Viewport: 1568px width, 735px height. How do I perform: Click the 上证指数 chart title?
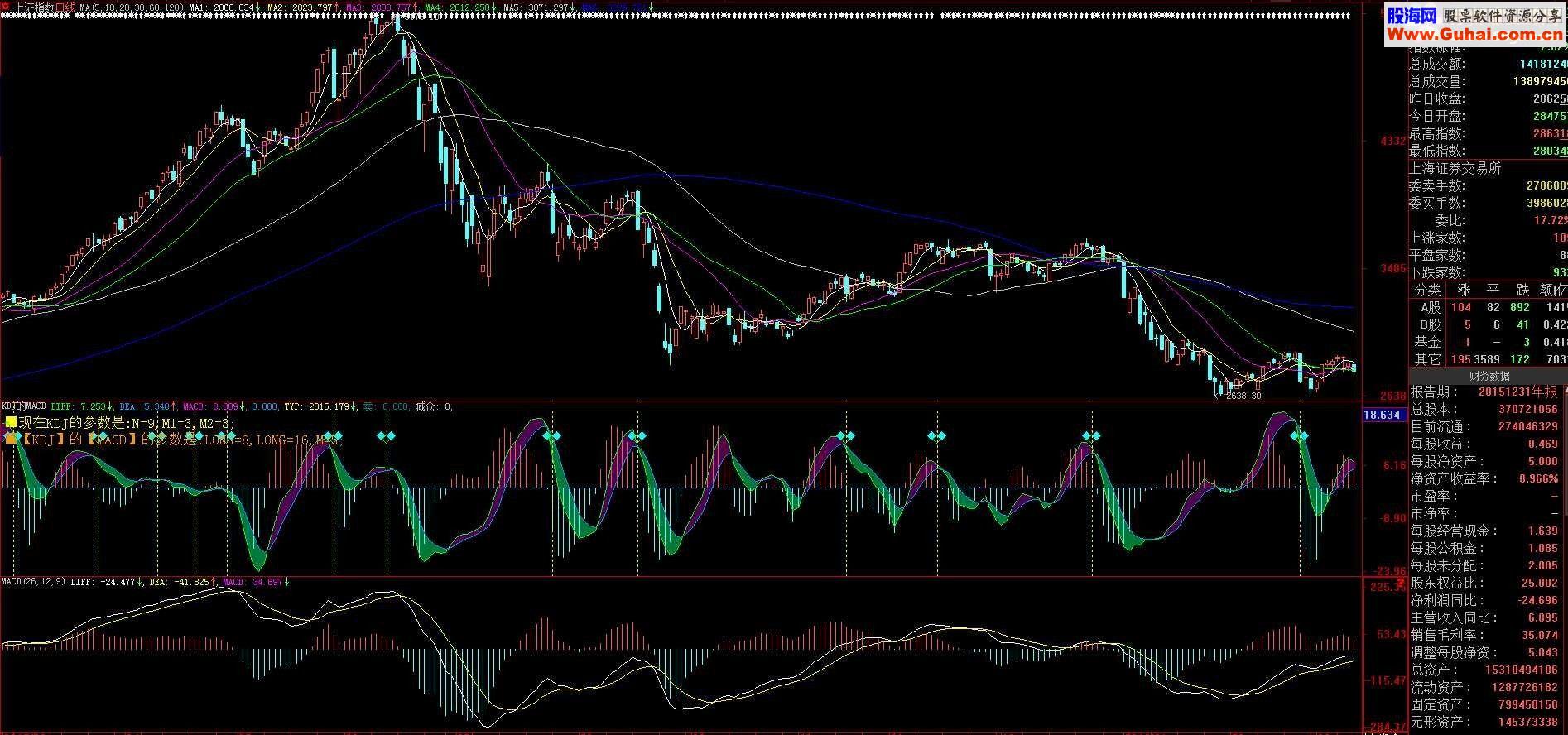(35, 7)
